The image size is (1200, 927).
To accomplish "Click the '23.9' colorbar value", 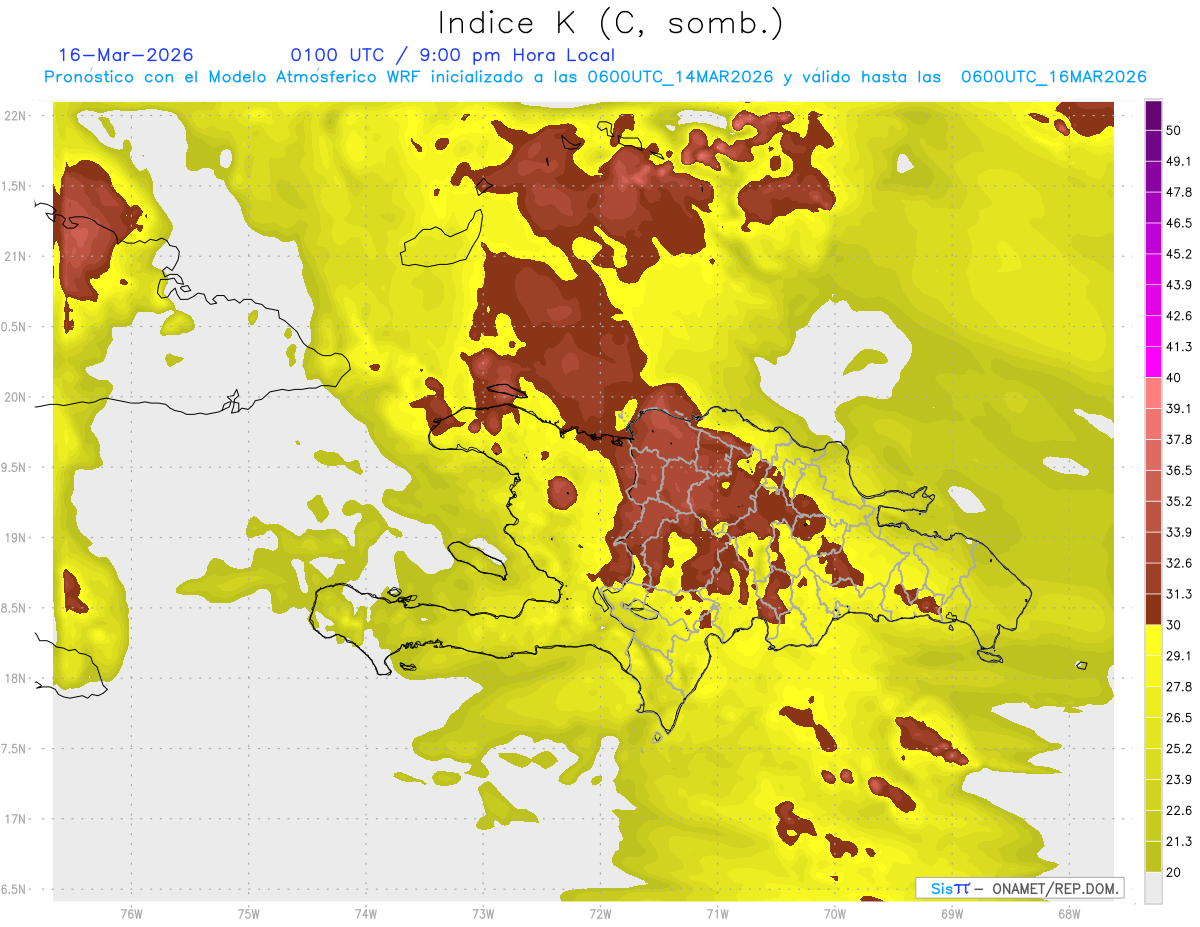I will click(1179, 780).
